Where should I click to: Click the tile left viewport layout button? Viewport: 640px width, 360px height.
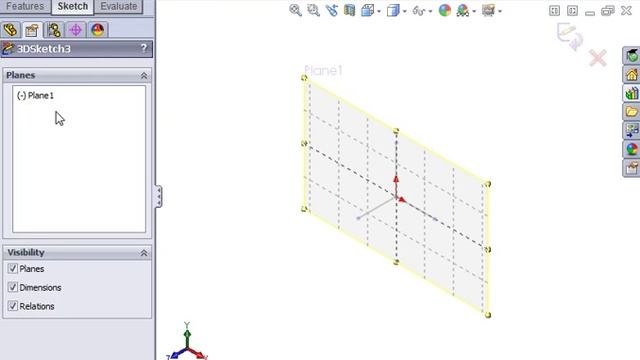pos(554,11)
